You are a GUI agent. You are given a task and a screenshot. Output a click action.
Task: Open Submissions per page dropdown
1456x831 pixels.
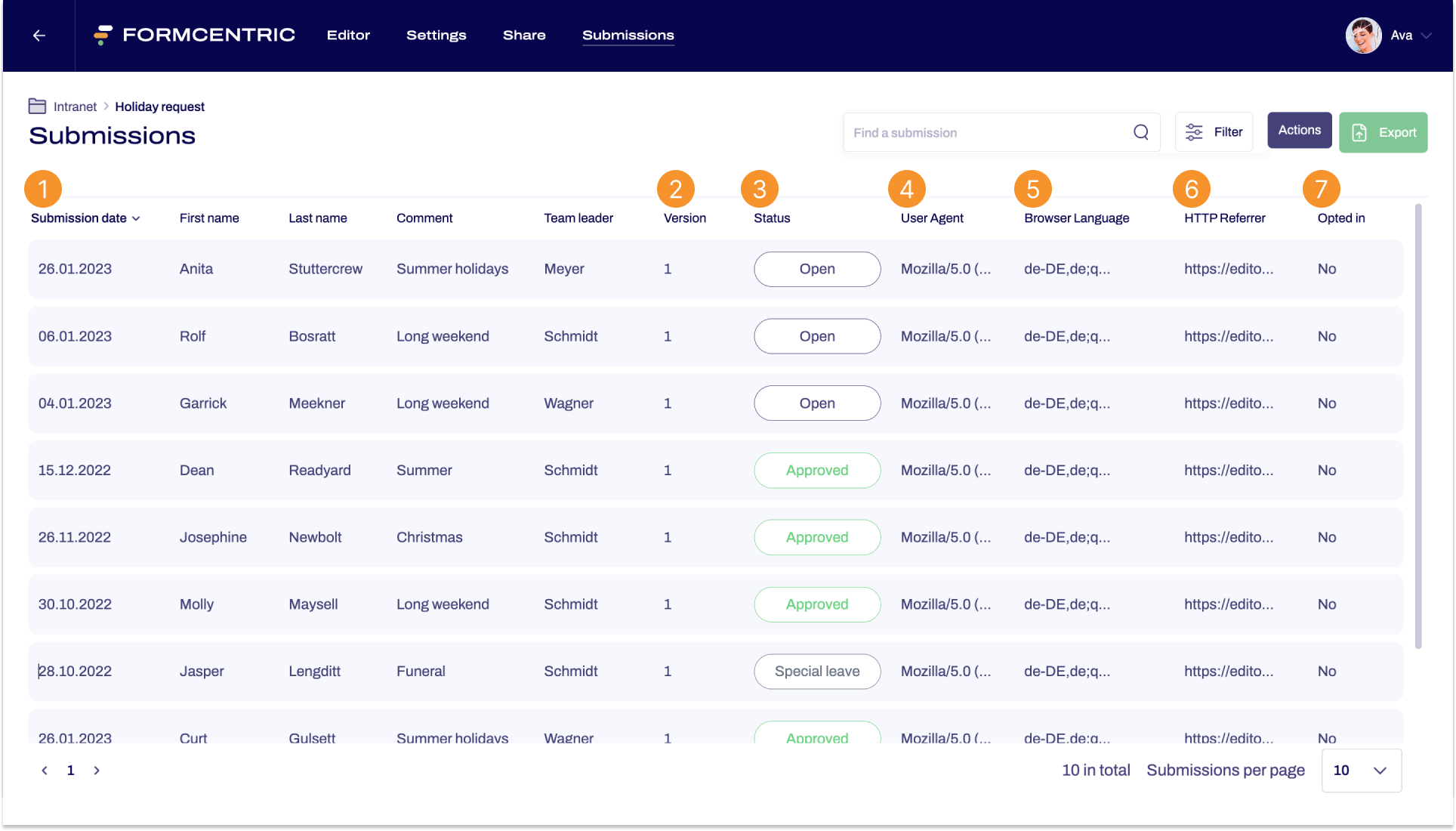point(1361,771)
